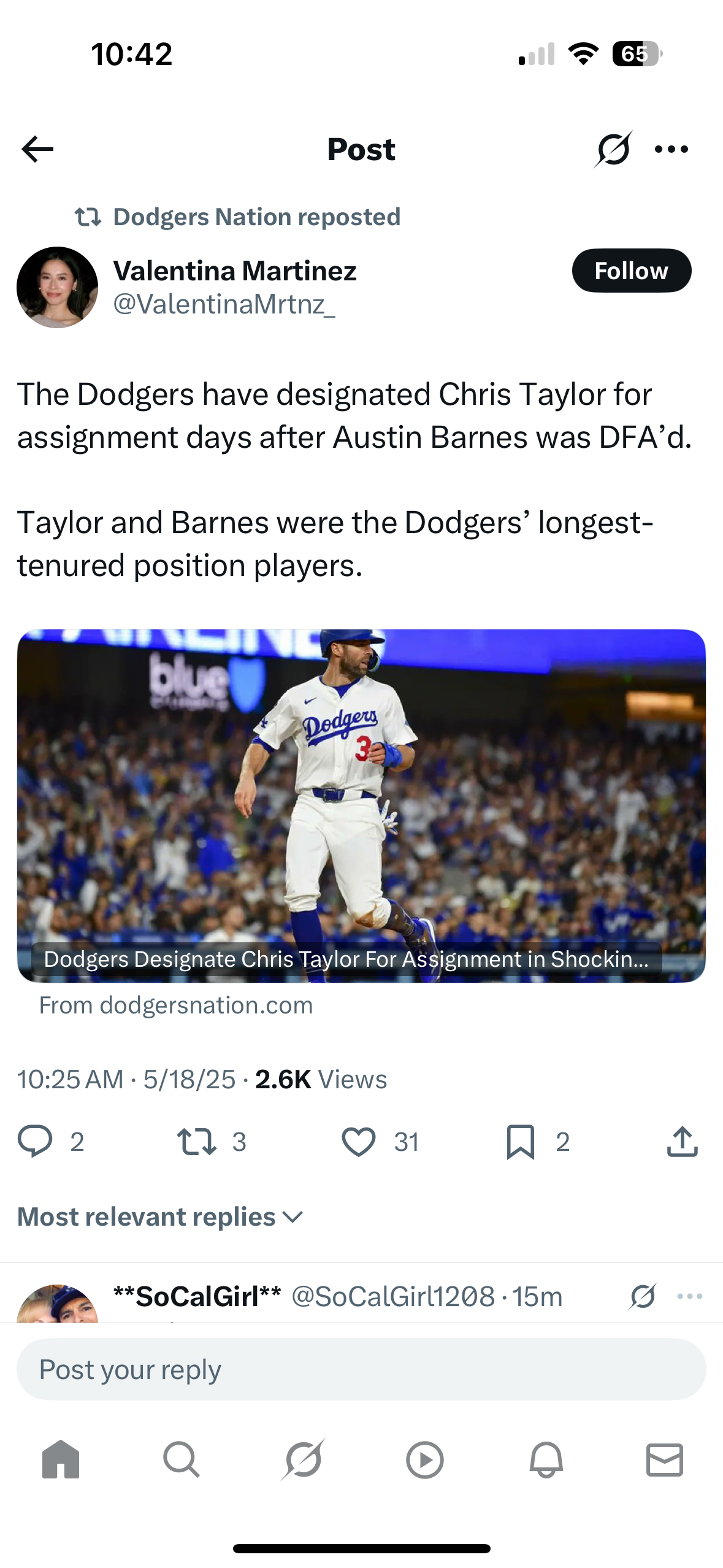Open Chris Taylor article image card
This screenshot has height=1568, width=723.
[x=361, y=806]
